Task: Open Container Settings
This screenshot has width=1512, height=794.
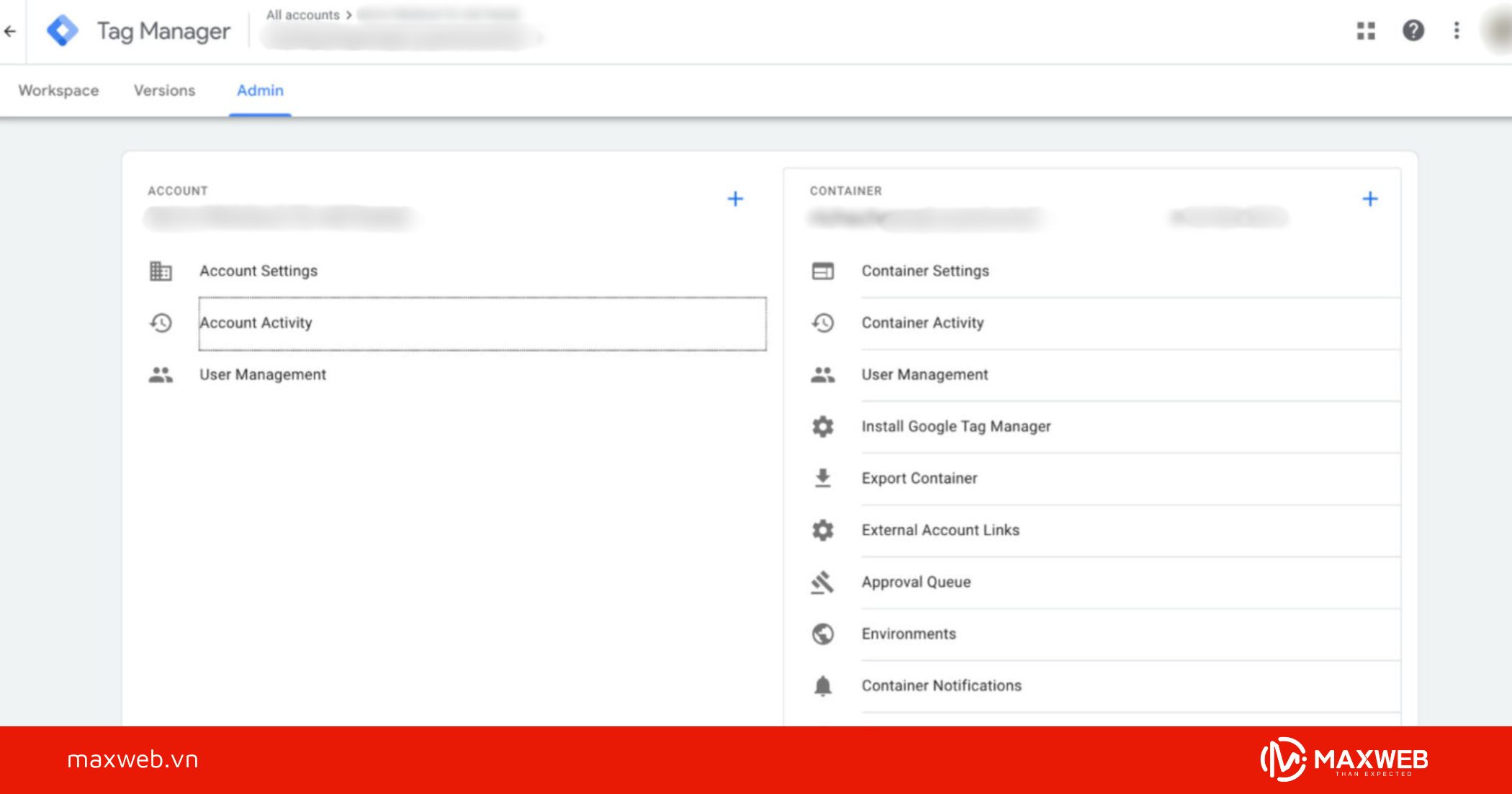Action: [924, 271]
